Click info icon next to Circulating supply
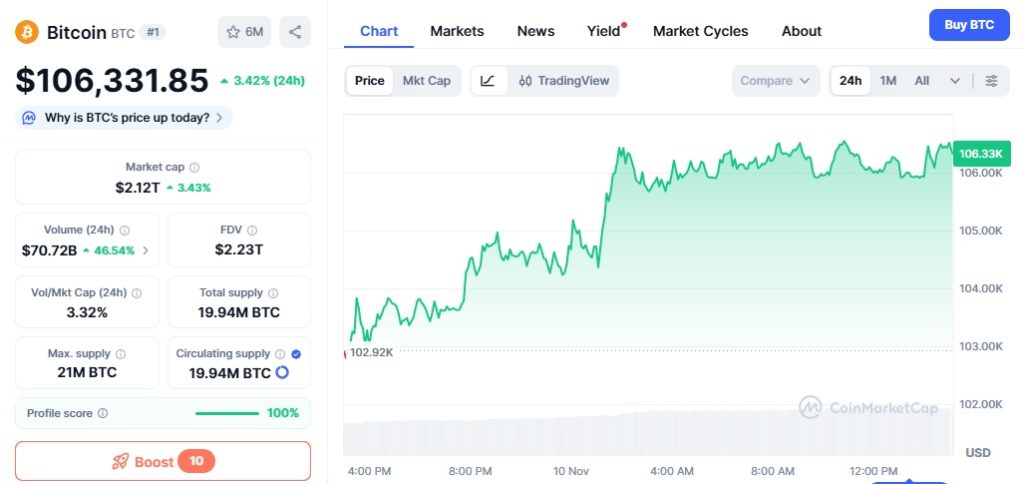This screenshot has width=1024, height=484. coord(280,354)
